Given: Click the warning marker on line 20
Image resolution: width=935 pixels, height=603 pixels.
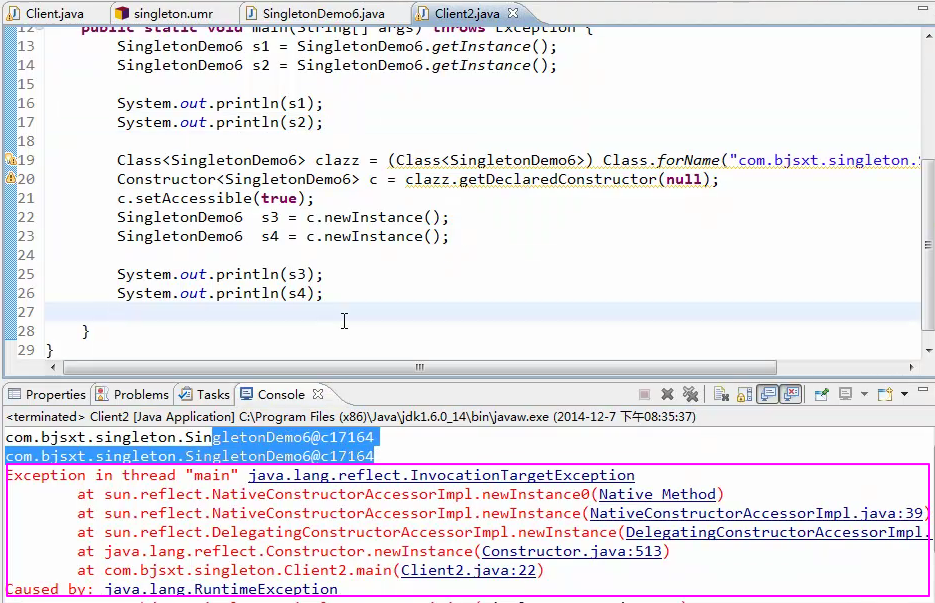Looking at the screenshot, I should (10, 179).
